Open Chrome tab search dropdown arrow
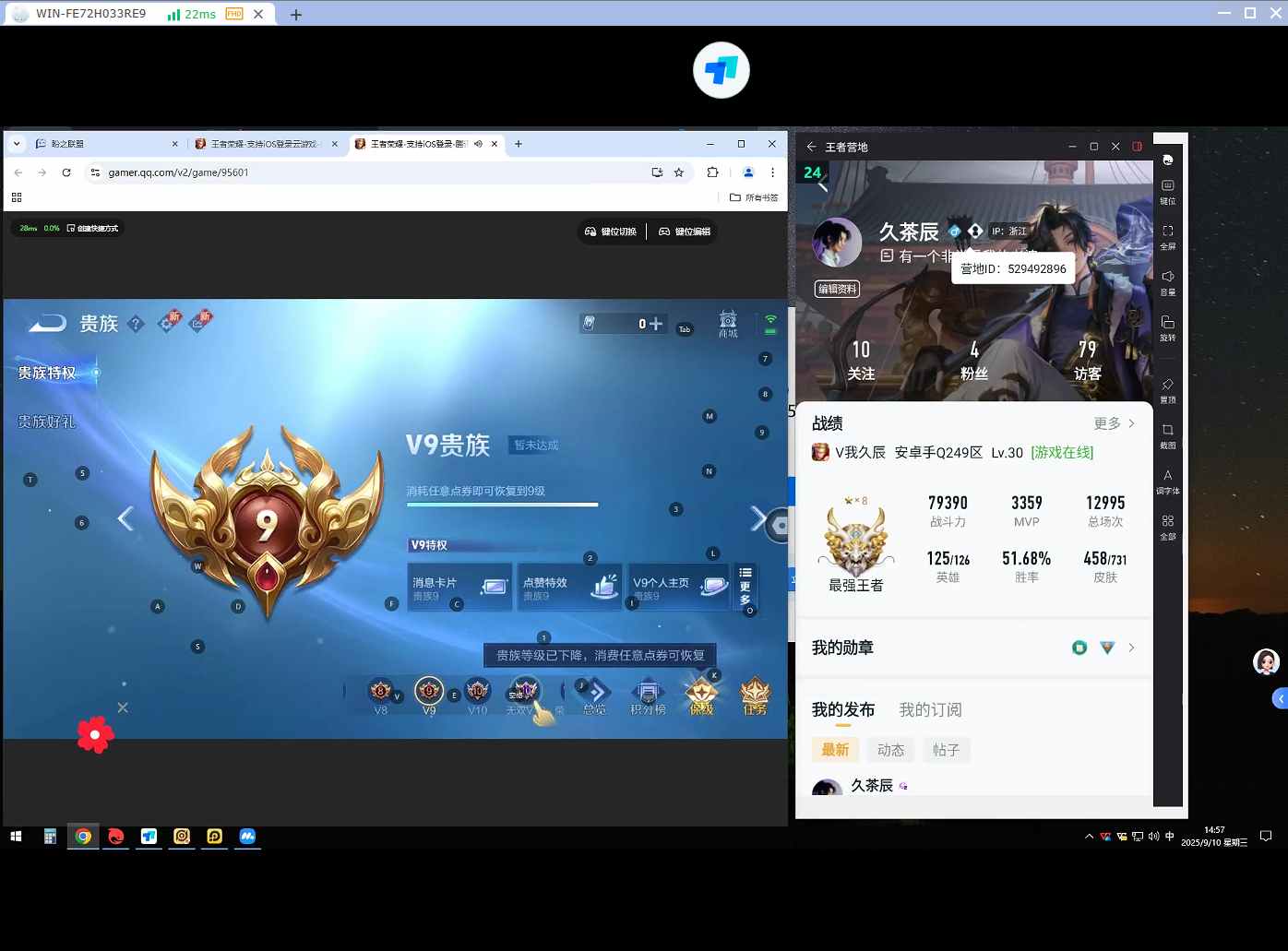This screenshot has width=1288, height=951. [17, 144]
